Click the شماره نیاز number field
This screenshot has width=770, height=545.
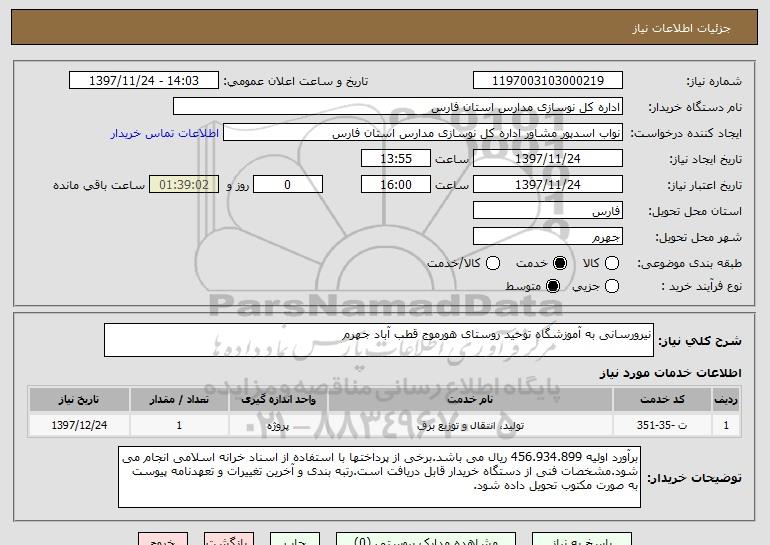click(548, 81)
